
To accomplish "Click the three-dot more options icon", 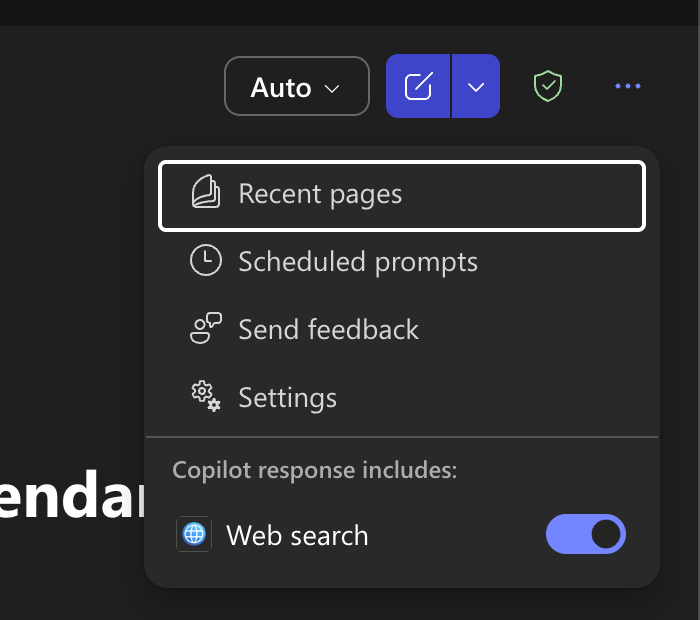I will pos(628,86).
